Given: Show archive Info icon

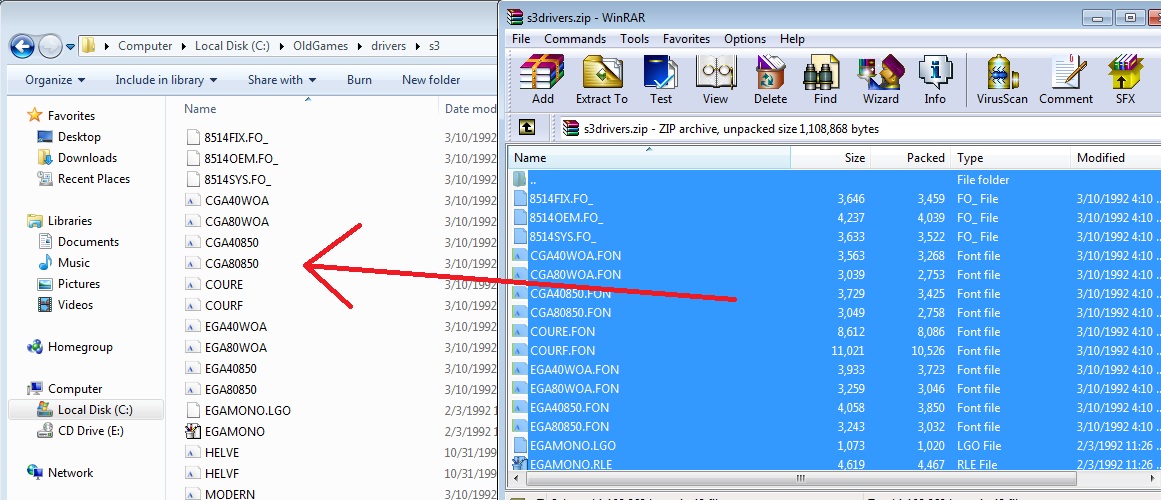Looking at the screenshot, I should coord(934,80).
